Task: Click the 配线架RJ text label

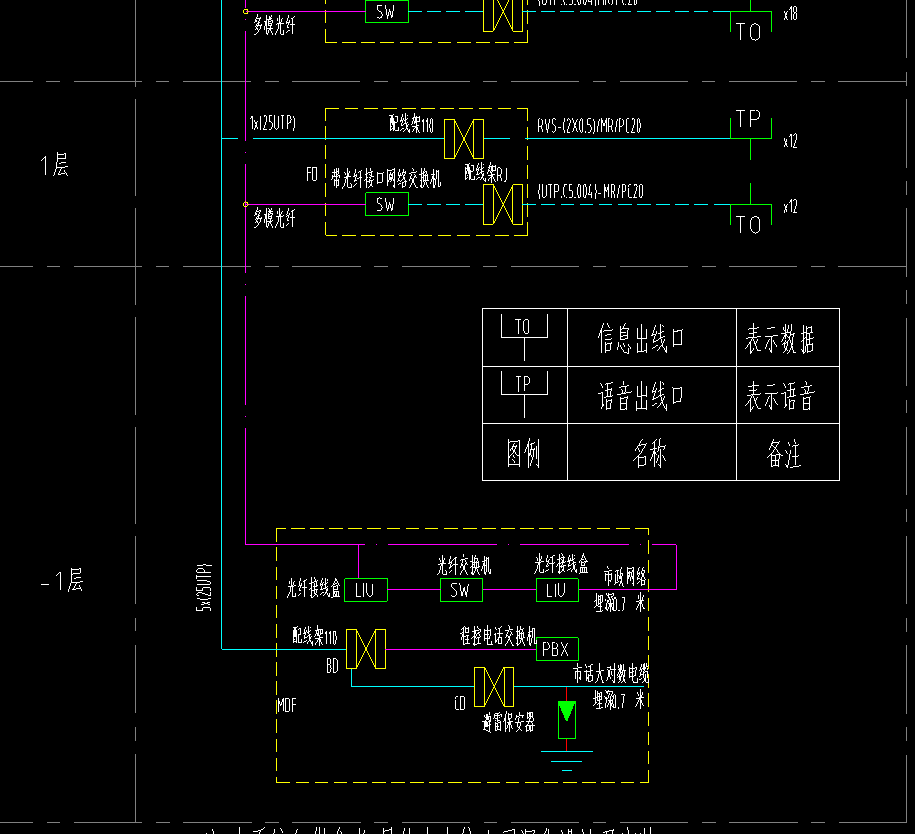Action: click(x=486, y=173)
